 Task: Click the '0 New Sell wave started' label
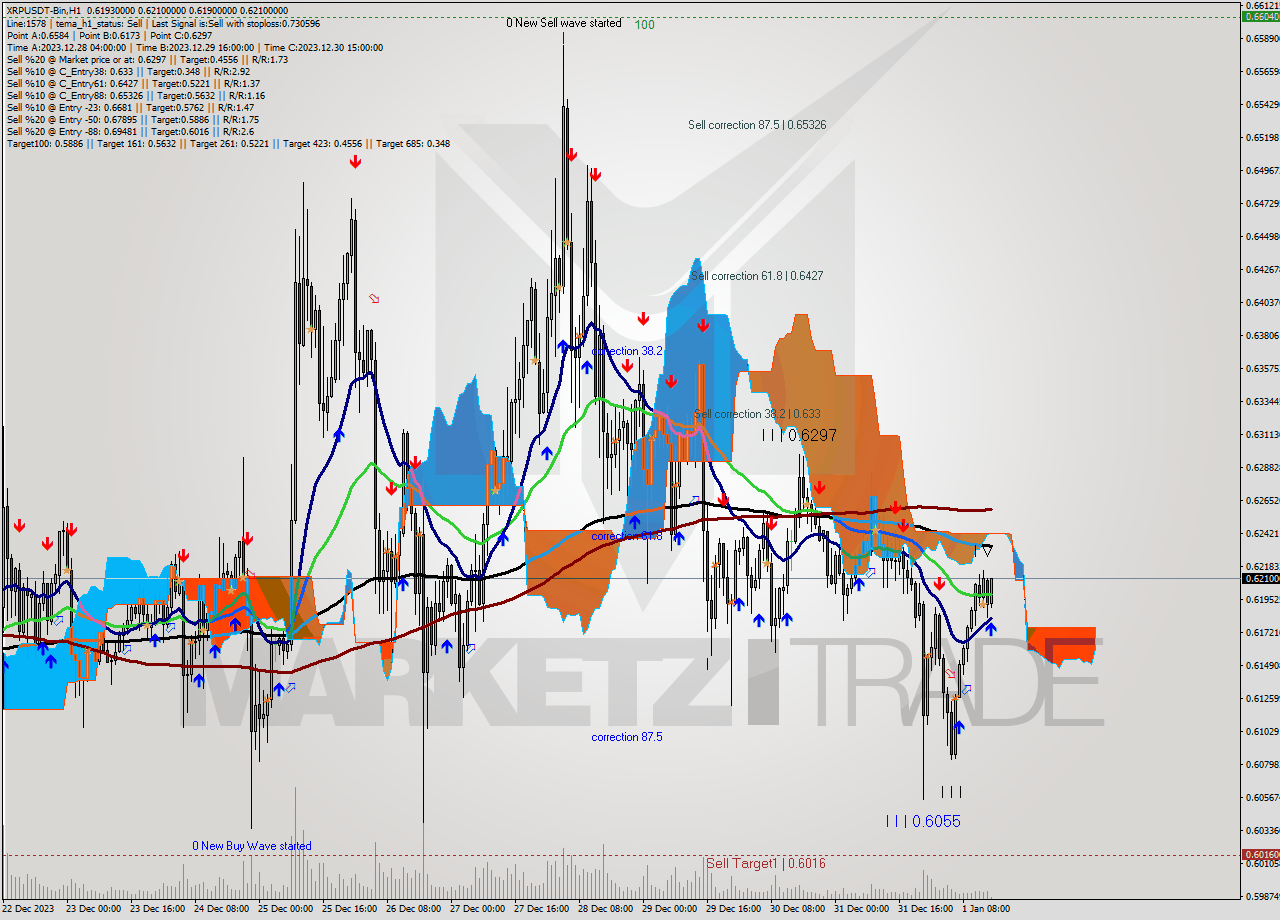point(563,23)
